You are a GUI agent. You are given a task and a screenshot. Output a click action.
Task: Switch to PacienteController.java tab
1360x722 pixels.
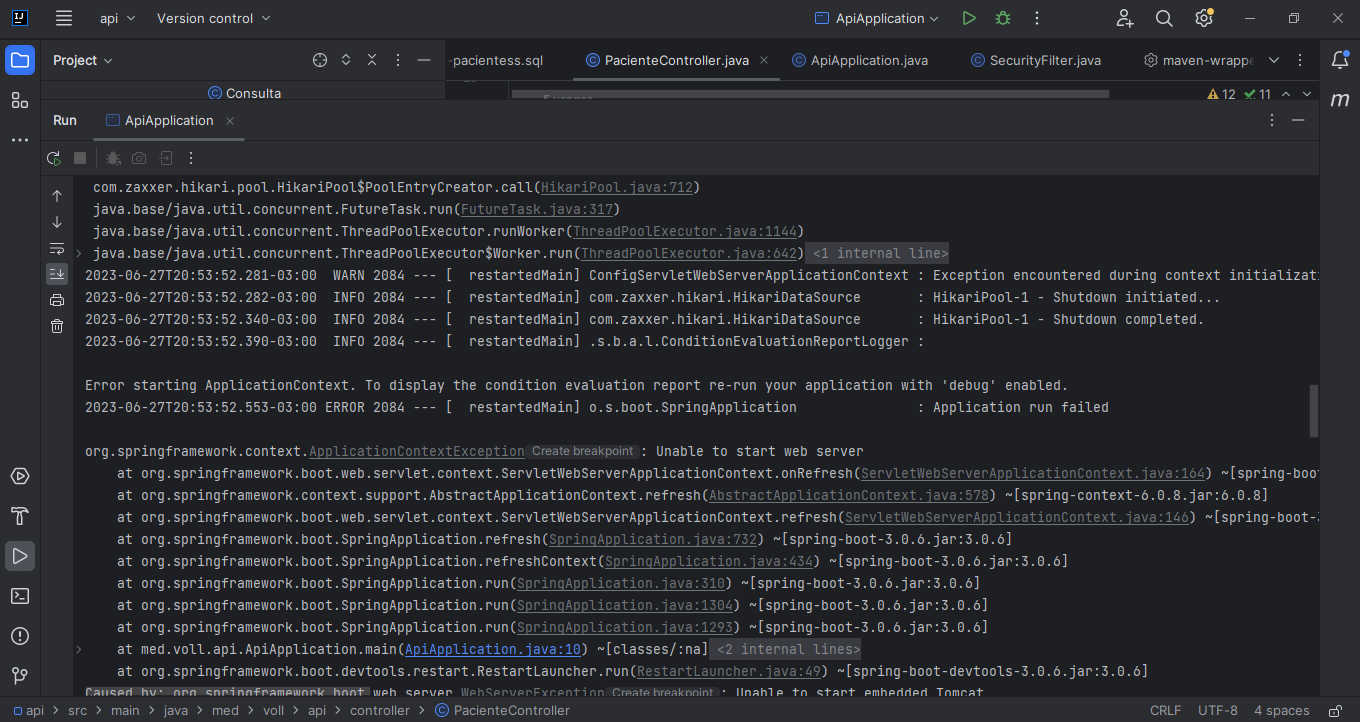point(677,60)
